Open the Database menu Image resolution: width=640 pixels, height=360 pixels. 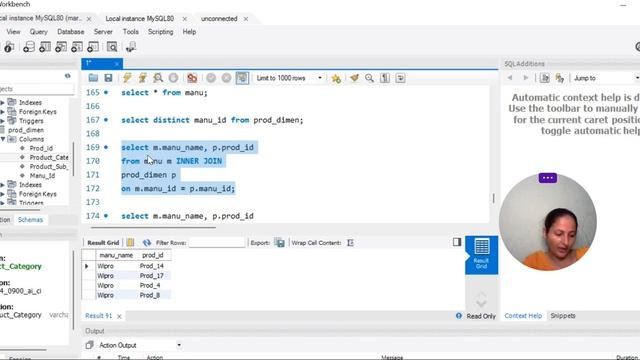click(x=71, y=32)
